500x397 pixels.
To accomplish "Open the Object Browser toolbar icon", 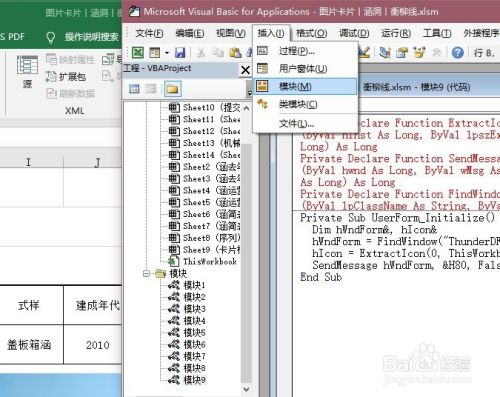I will click(419, 53).
